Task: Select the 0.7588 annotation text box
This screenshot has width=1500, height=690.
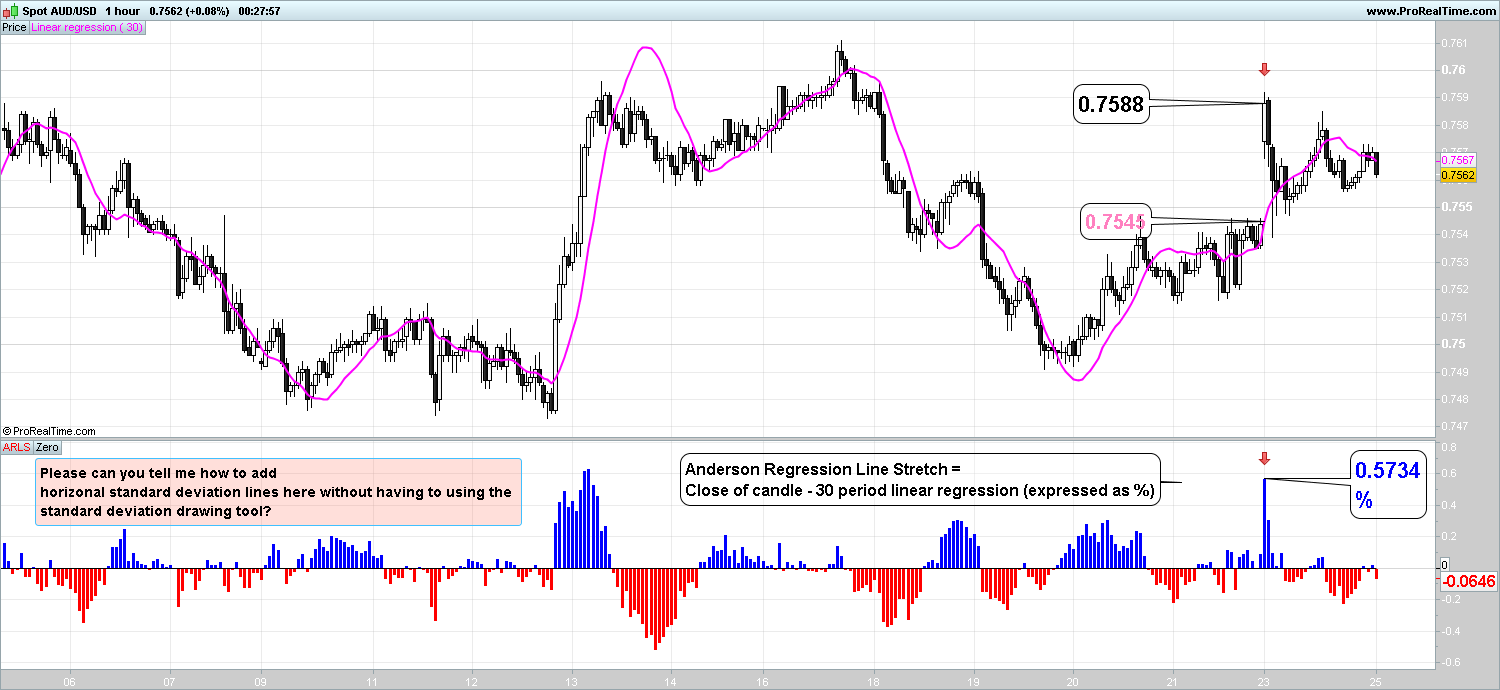Action: 1111,105
